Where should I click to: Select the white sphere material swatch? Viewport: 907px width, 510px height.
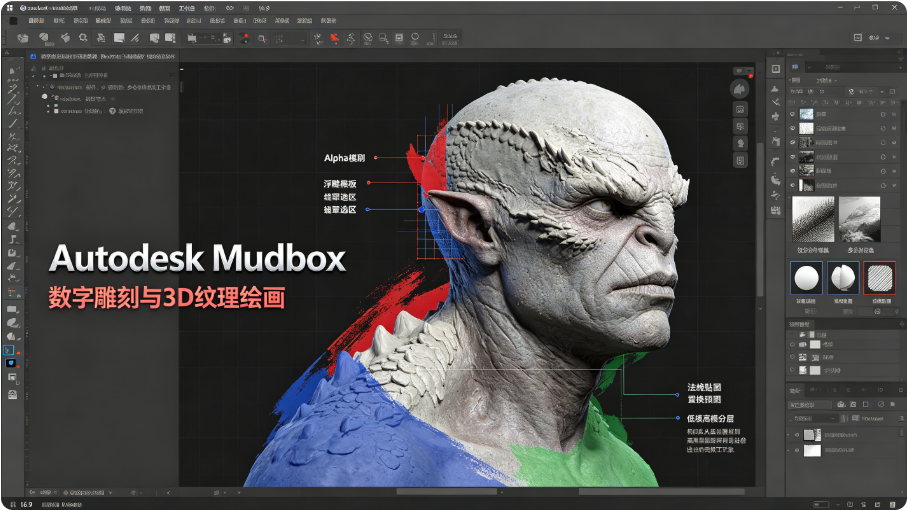(806, 278)
